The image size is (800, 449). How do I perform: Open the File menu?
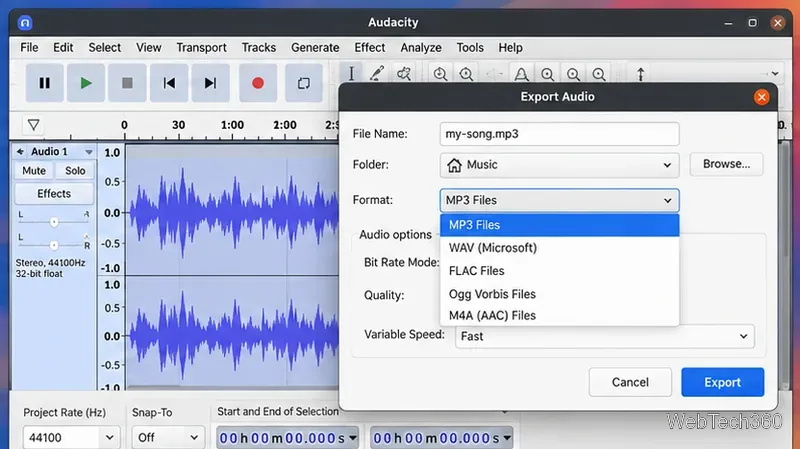pyautogui.click(x=29, y=47)
